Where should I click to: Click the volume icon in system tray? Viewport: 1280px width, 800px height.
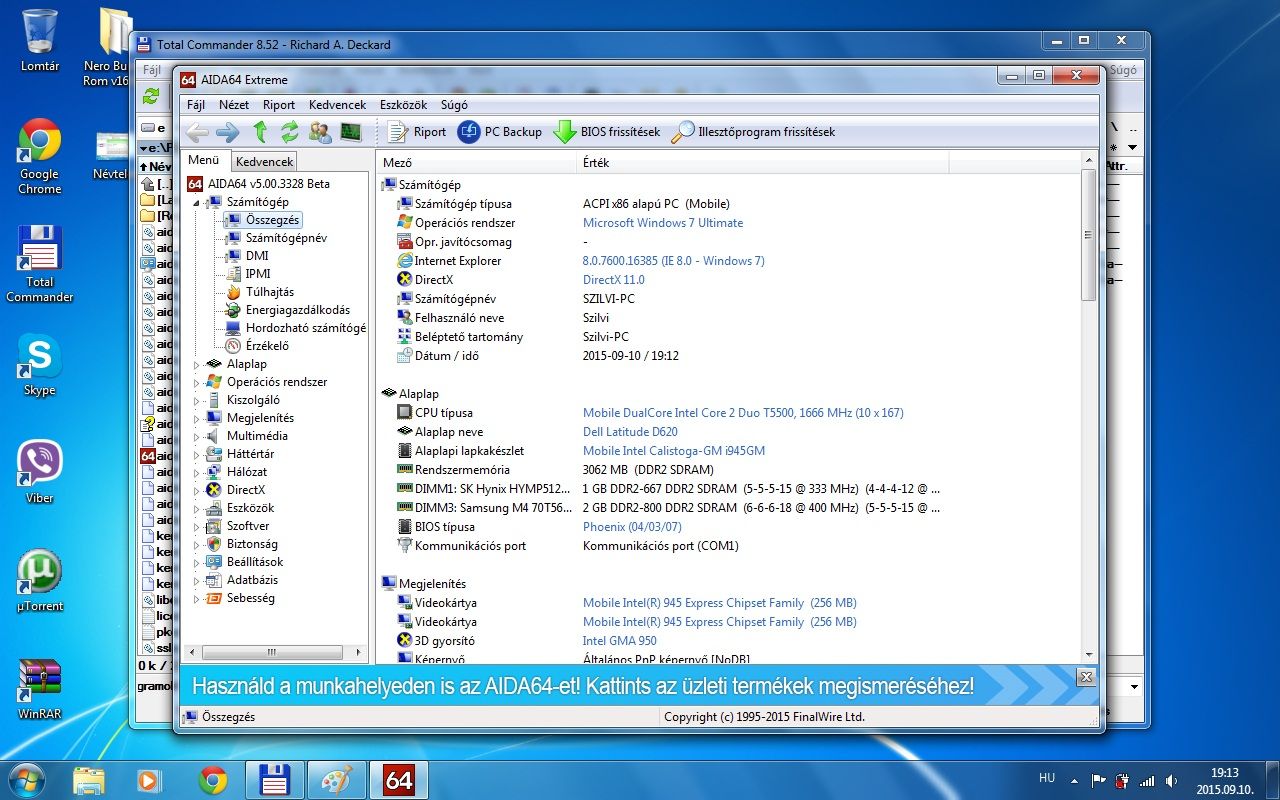(x=1171, y=781)
